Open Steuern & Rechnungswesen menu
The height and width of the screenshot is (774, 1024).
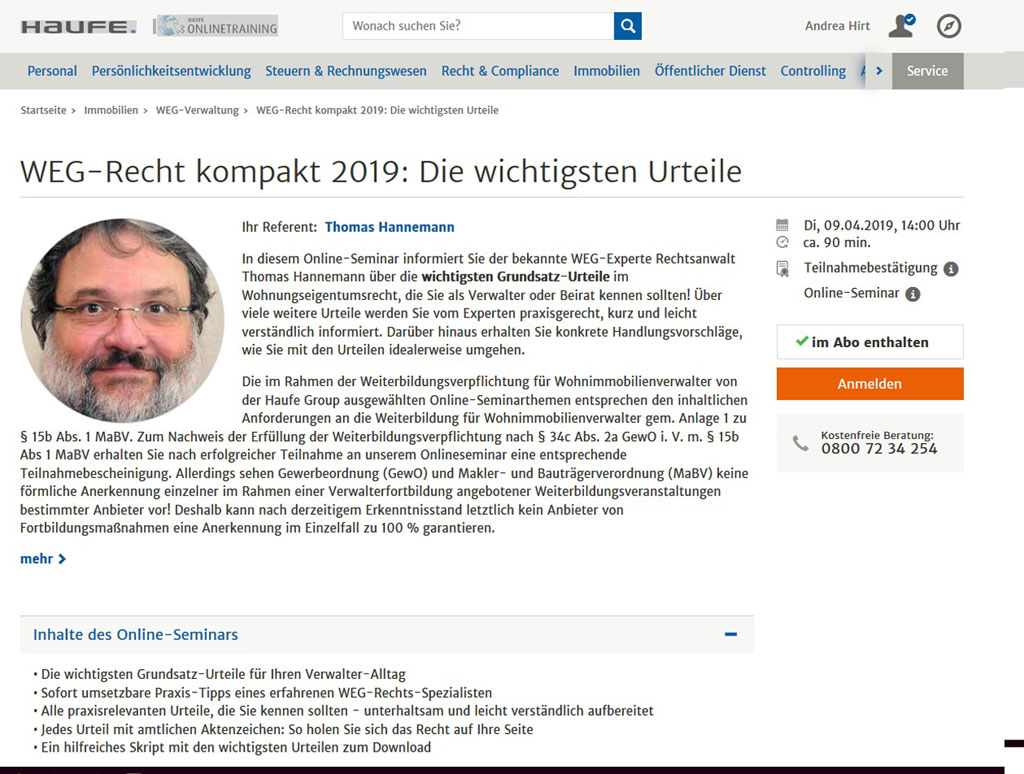tap(345, 71)
